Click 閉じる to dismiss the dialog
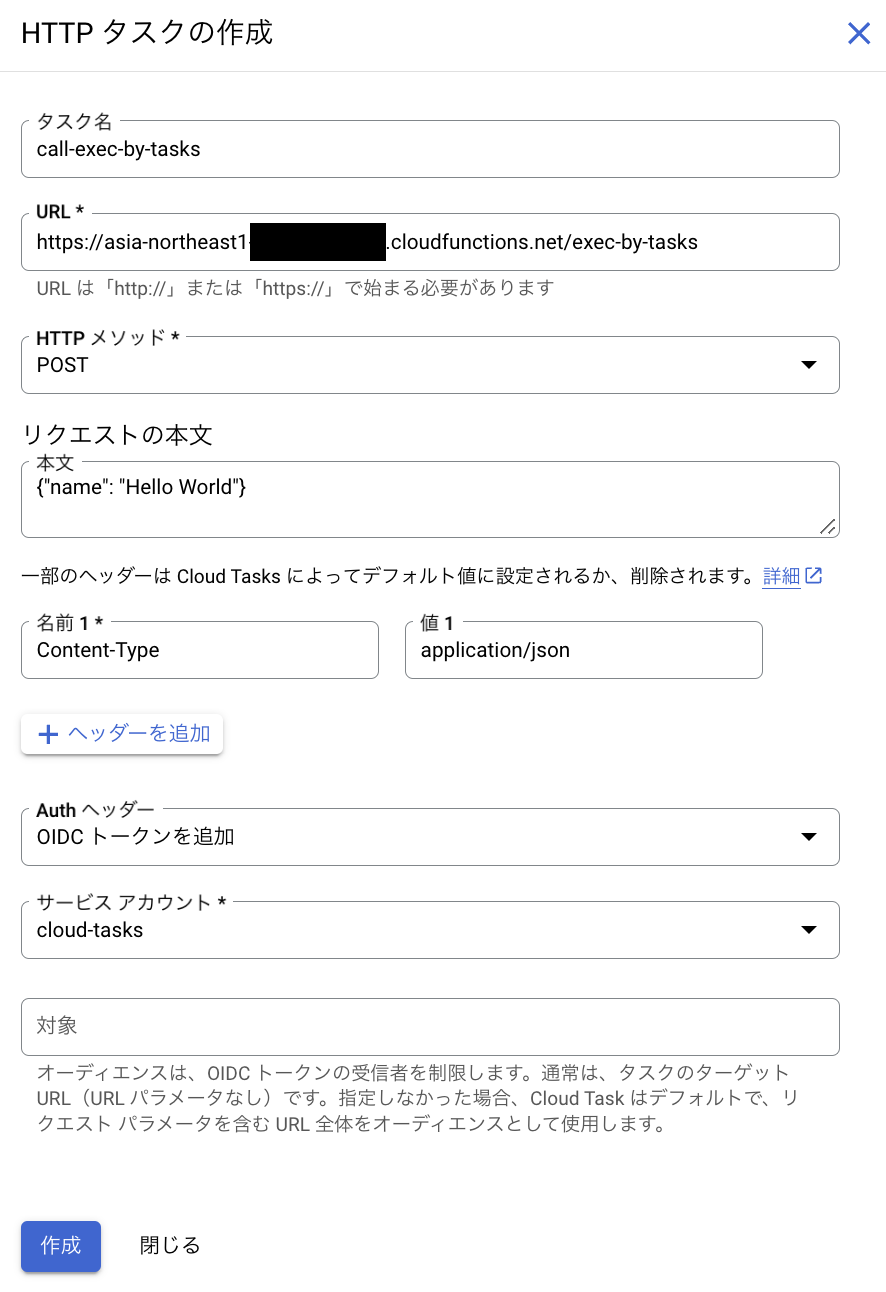The width and height of the screenshot is (886, 1292). coord(168,1246)
